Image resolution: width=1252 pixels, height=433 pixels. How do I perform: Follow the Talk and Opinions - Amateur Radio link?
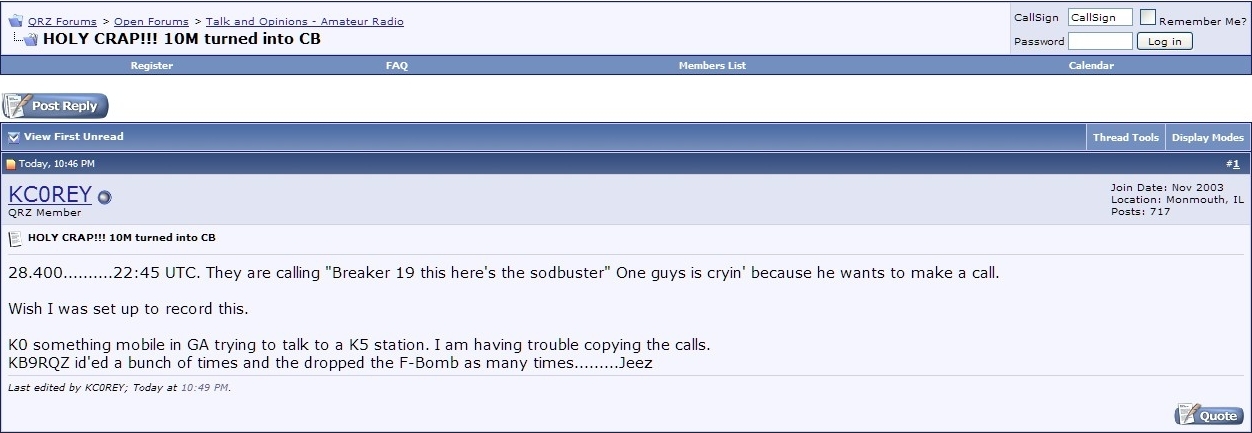coord(305,21)
